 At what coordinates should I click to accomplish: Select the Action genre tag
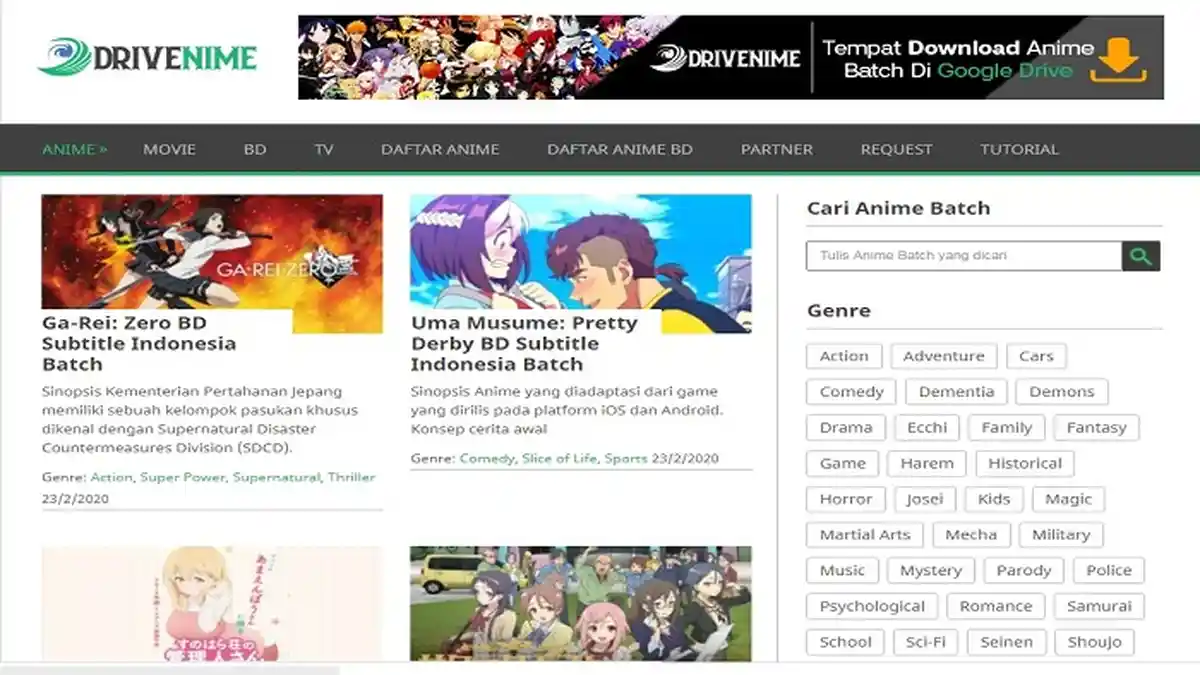[844, 356]
